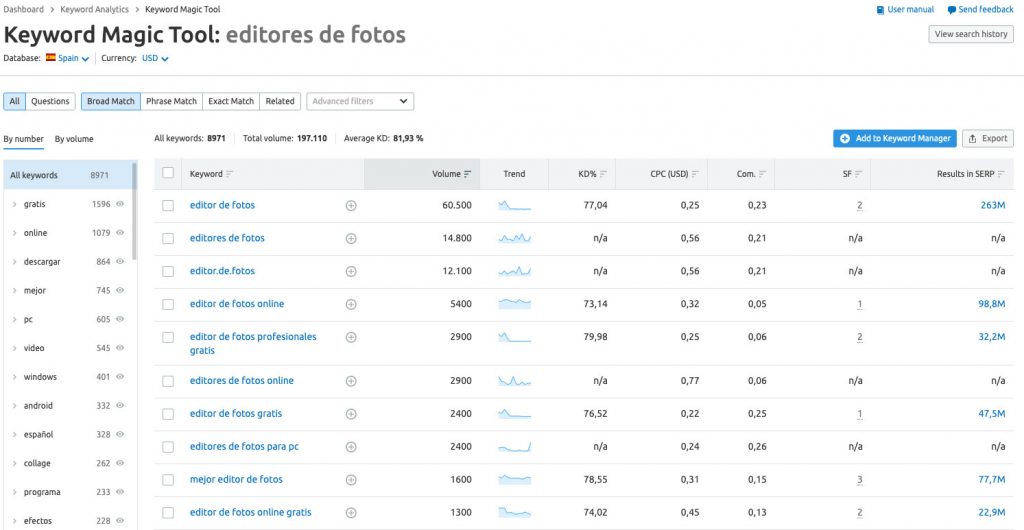Switch sidebar to By volume
Screen dimensions: 1024x530
(x=74, y=139)
